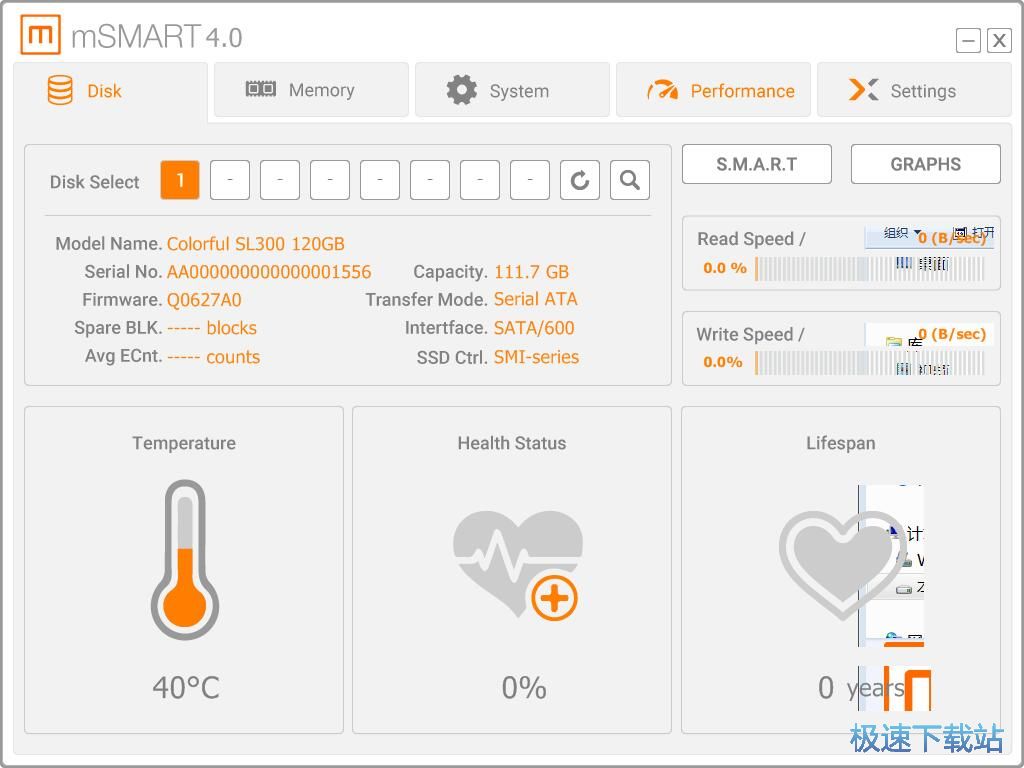Viewport: 1024px width, 768px height.
Task: Click the GRAPHS button
Action: [925, 165]
